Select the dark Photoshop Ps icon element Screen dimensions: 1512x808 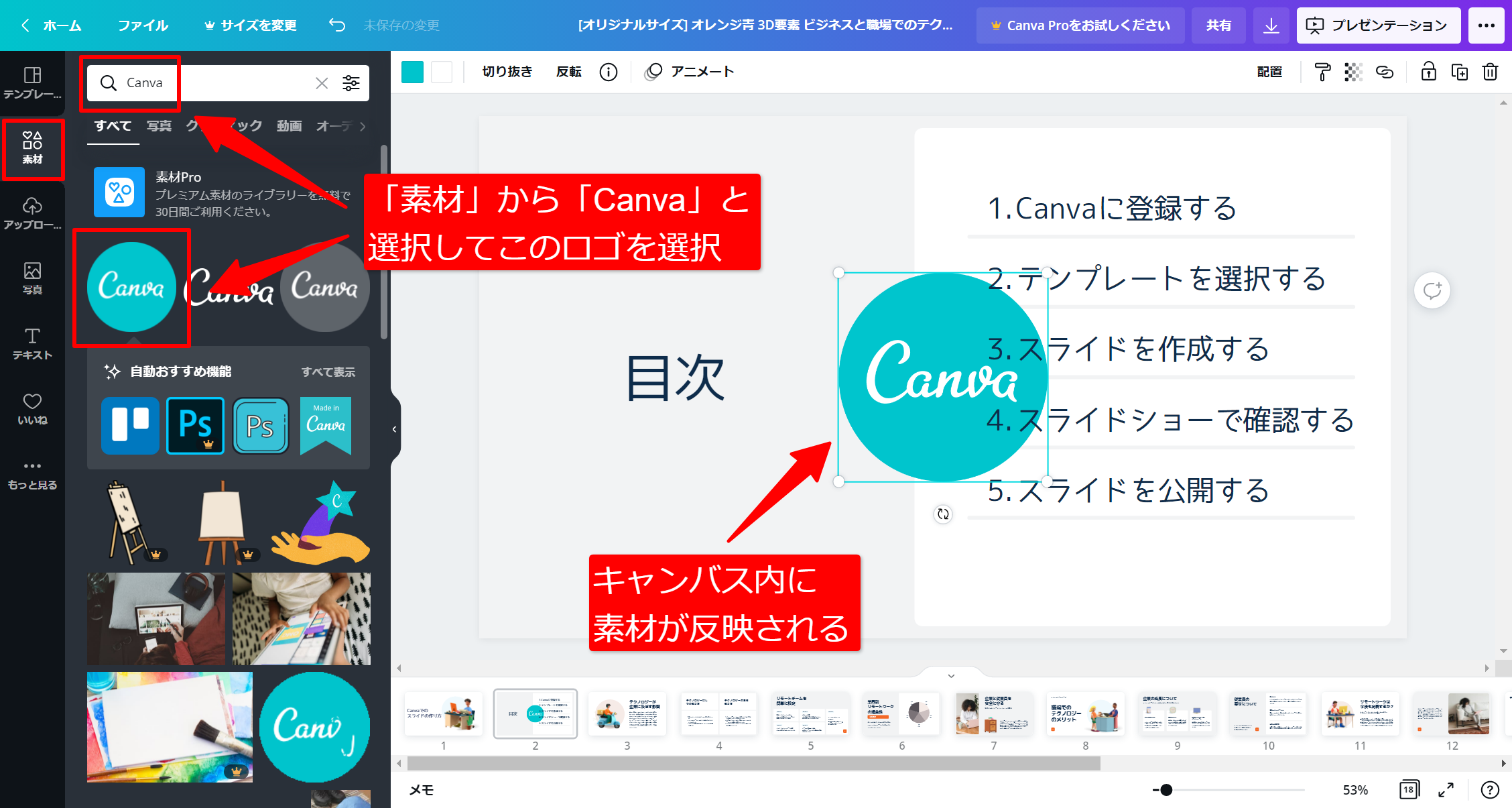(195, 425)
